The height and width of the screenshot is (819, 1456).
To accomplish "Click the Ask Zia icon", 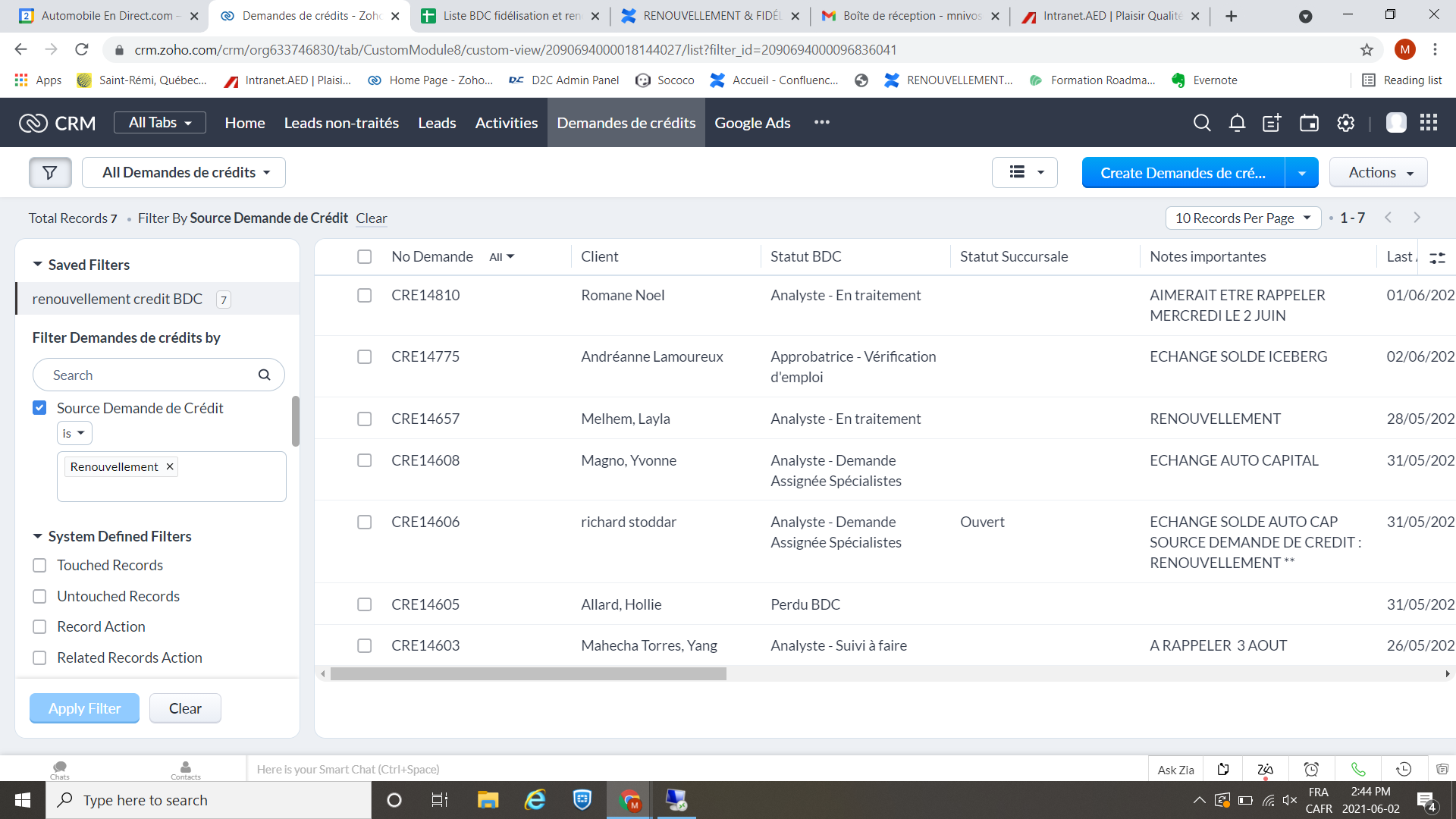I will coord(1175,770).
